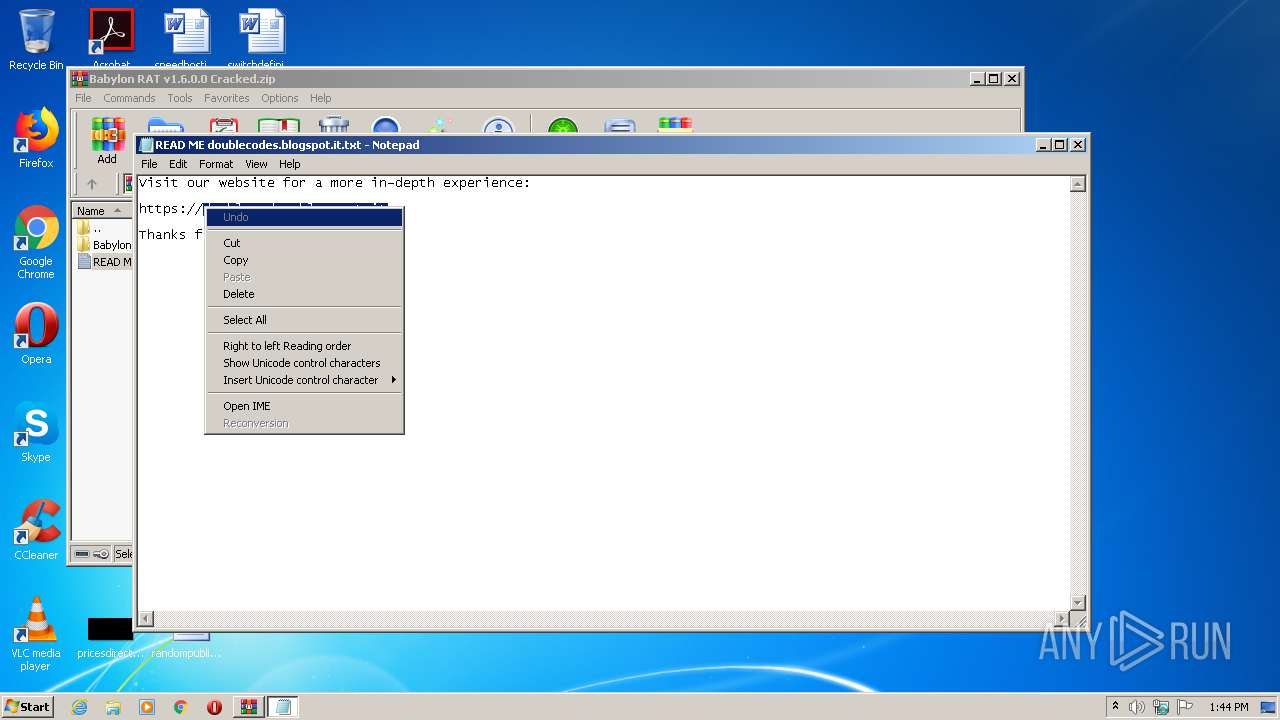
Task: Click the SFX books icon in WinRAR toolbar
Action: pos(675,125)
